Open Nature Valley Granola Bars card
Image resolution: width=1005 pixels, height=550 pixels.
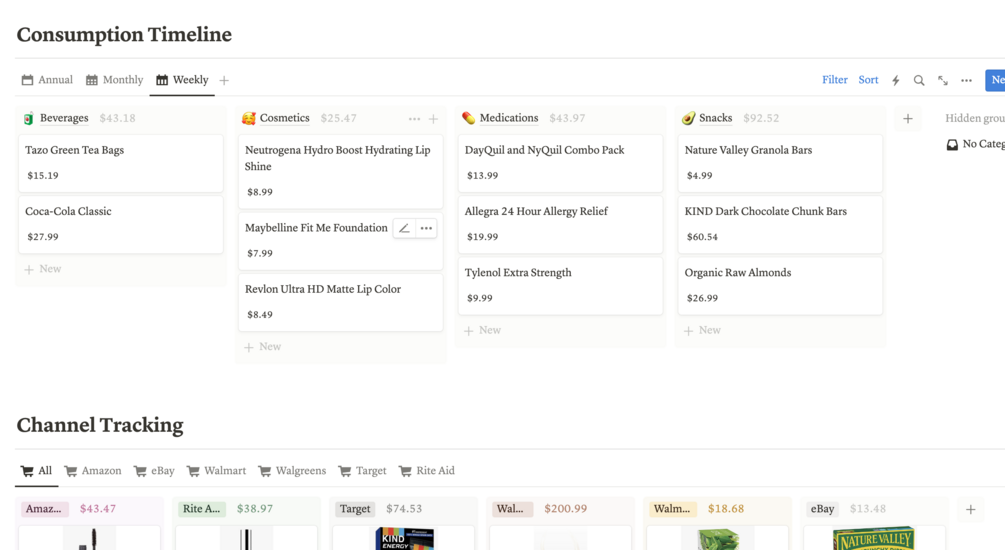tap(780, 163)
